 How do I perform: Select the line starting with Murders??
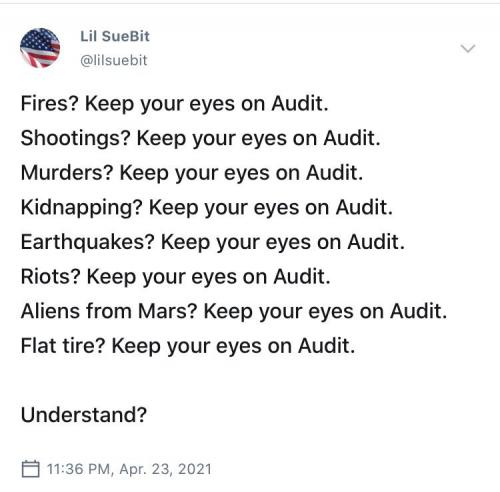(x=192, y=173)
